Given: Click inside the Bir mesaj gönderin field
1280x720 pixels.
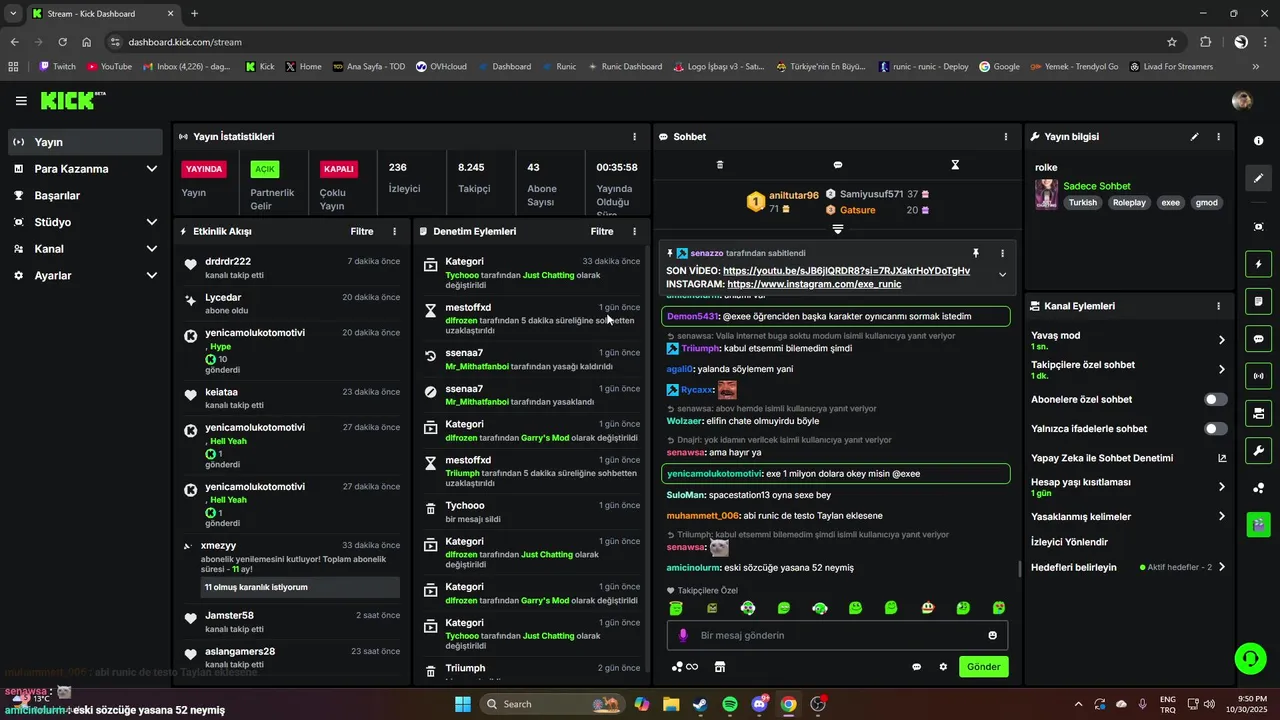Looking at the screenshot, I should click(838, 635).
